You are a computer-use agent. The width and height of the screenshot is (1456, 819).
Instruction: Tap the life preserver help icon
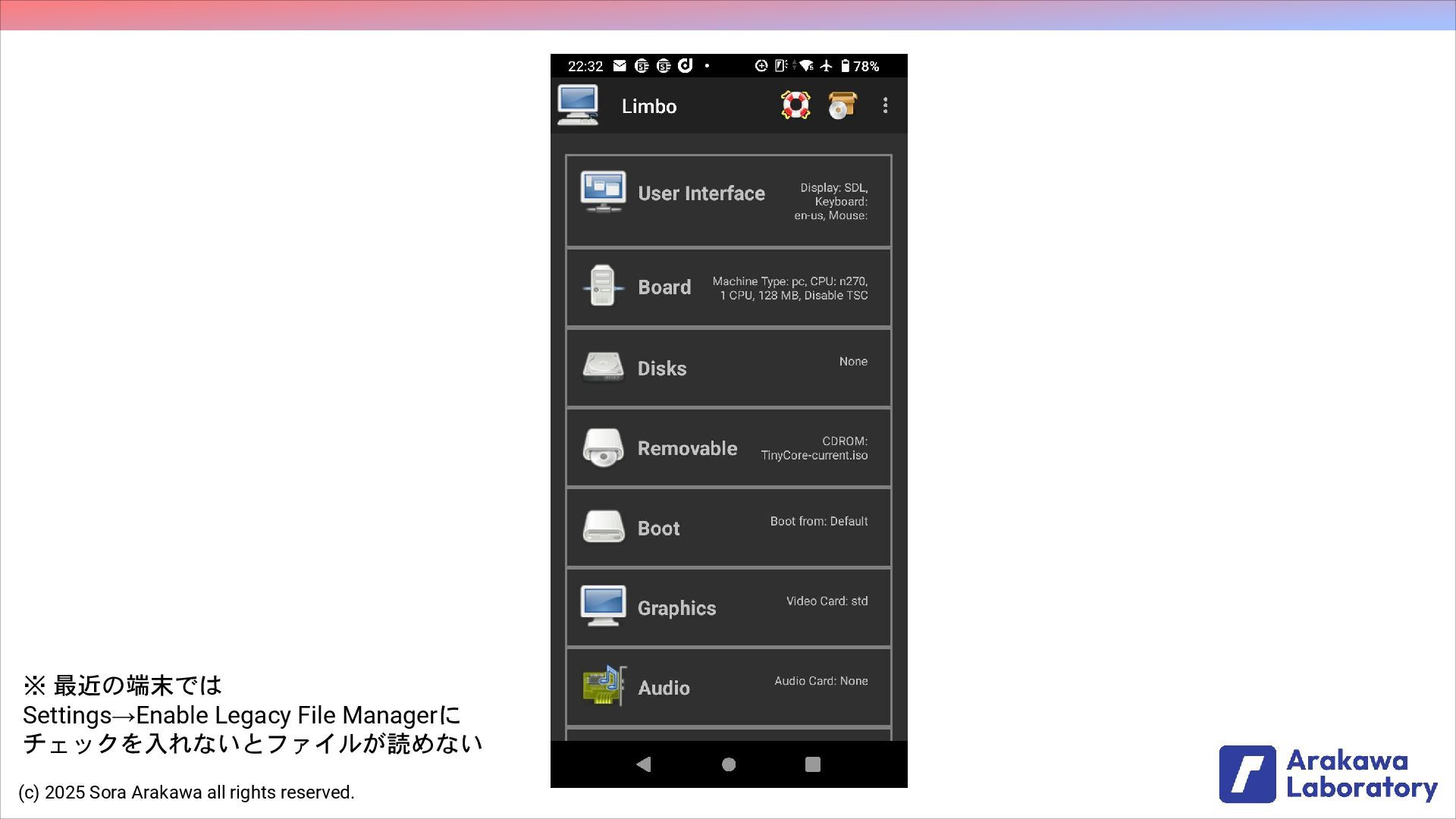pos(795,105)
